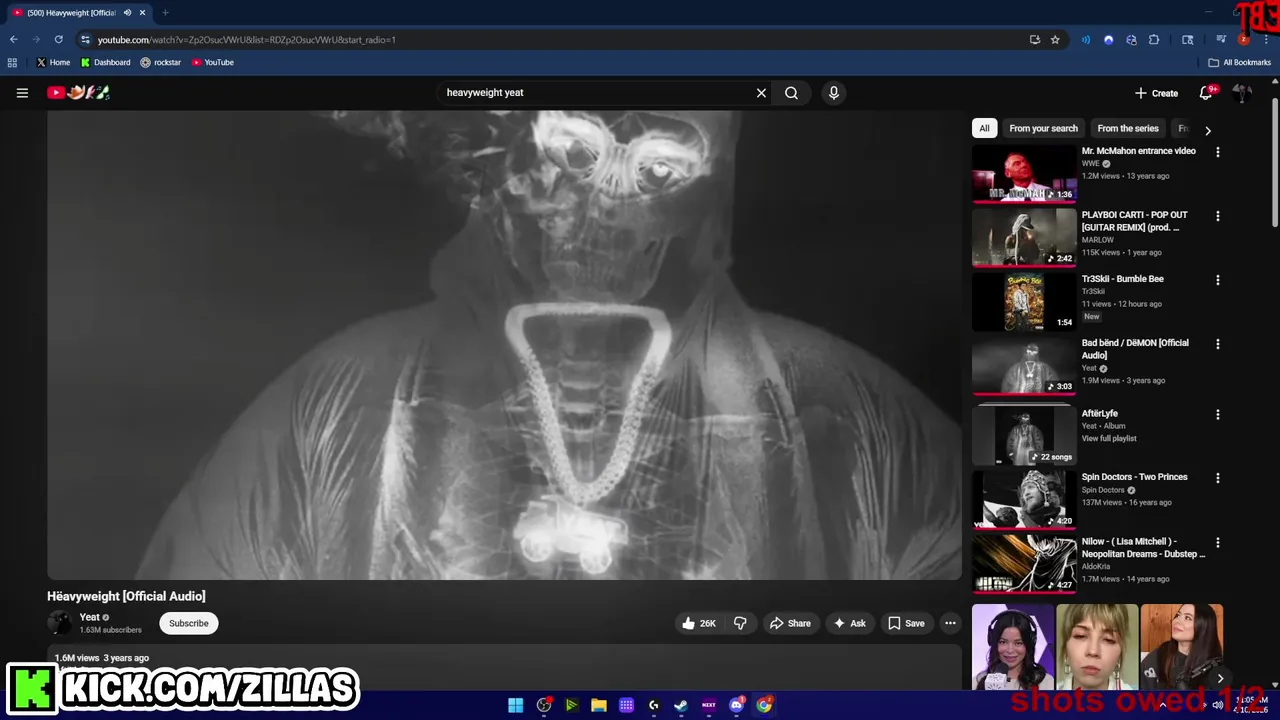Open options for Bad bënd / DëMON video
Image resolution: width=1280 pixels, height=720 pixels.
tap(1217, 344)
